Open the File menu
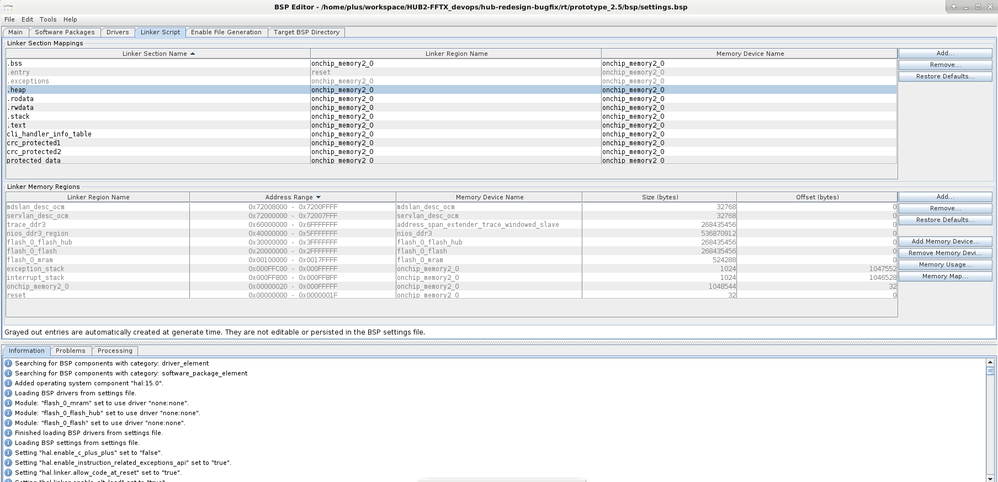The width and height of the screenshot is (998, 482). pos(9,20)
